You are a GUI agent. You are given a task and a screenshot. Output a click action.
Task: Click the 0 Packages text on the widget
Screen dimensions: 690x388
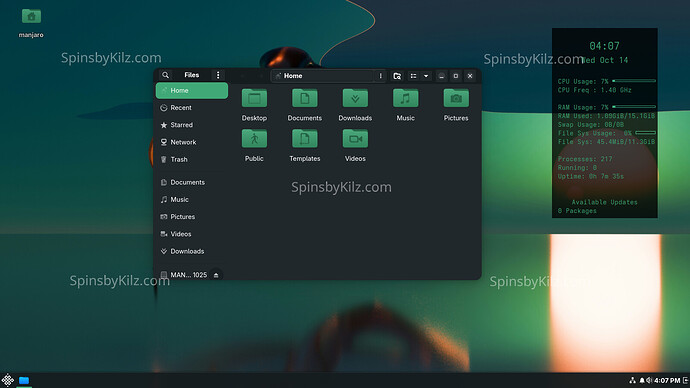click(577, 211)
